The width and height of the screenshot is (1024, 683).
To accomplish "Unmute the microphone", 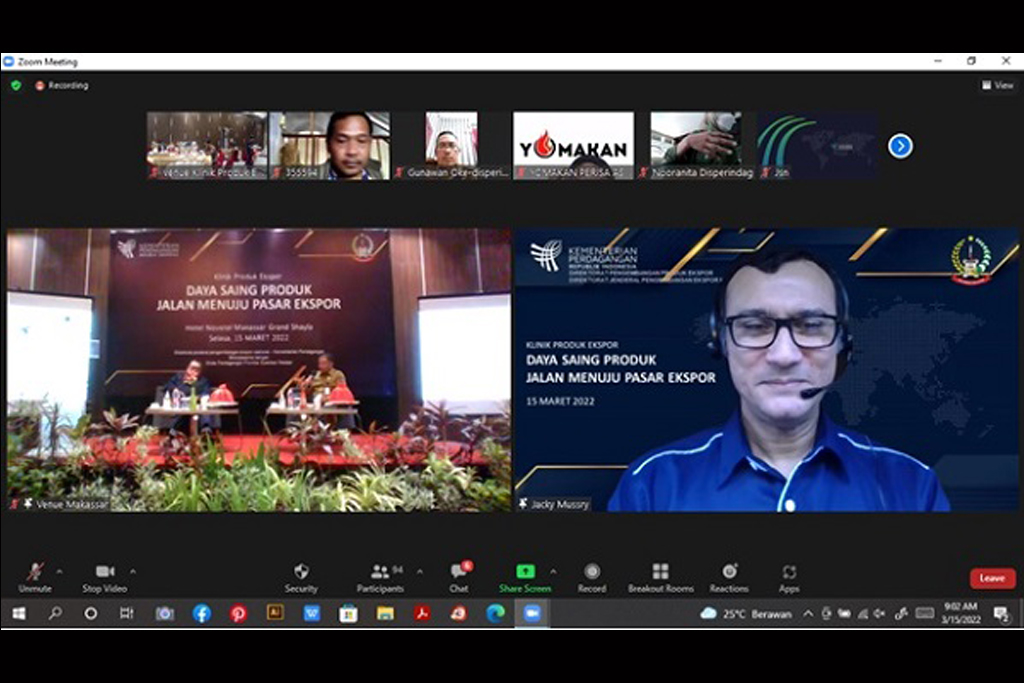I will click(35, 572).
